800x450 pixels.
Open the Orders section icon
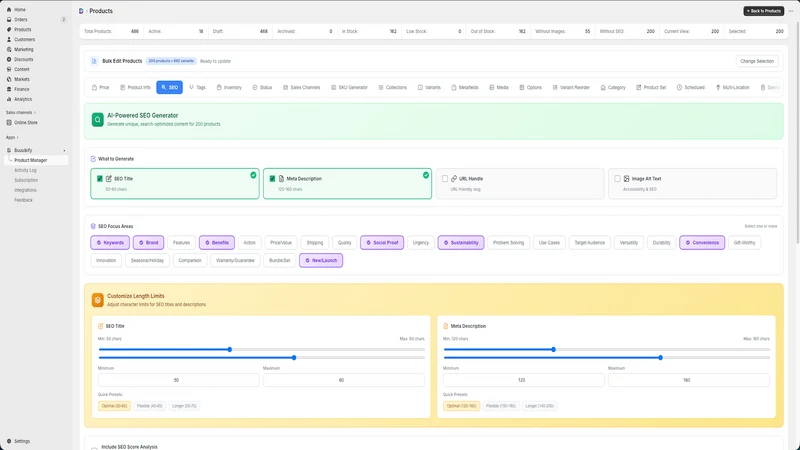pyautogui.click(x=9, y=19)
